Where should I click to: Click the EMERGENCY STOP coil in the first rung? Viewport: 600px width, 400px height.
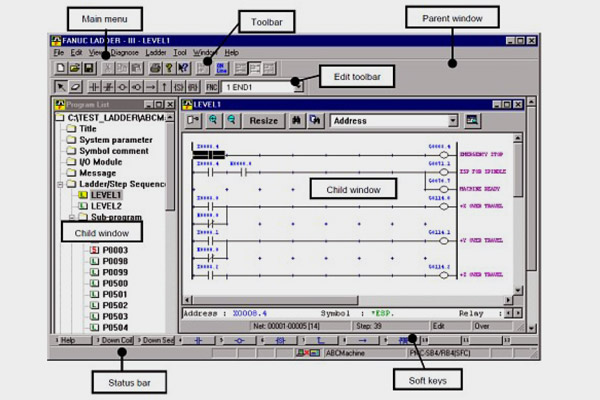click(x=443, y=155)
